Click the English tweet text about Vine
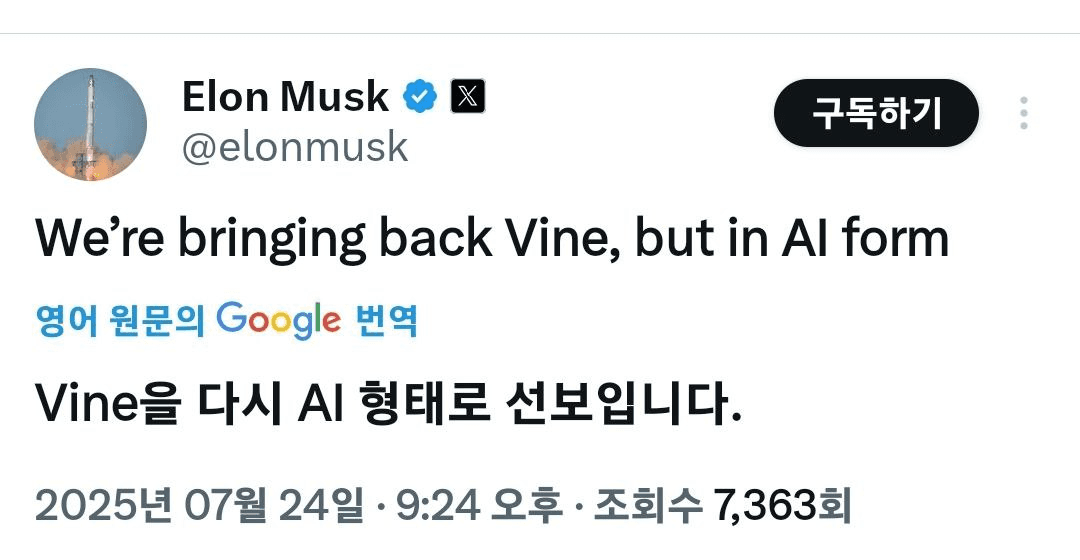The image size is (1080, 560). coord(492,239)
